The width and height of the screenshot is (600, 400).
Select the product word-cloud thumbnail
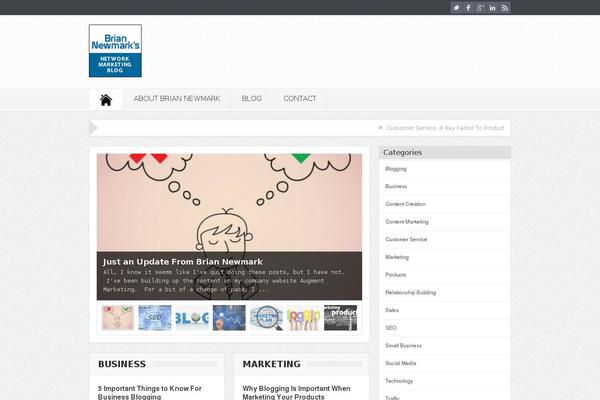click(x=341, y=318)
